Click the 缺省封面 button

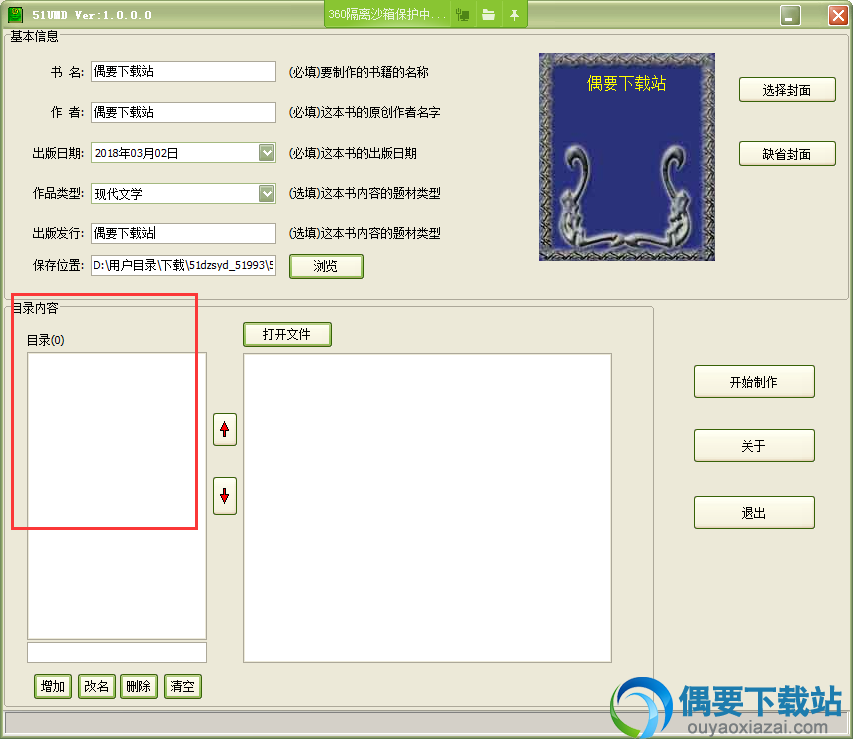point(787,154)
